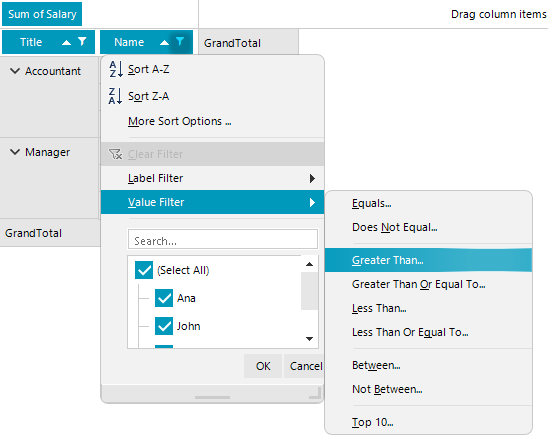Viewport: 548px width, 445px height.
Task: Click the sort arrow on Title header
Action: [66, 43]
